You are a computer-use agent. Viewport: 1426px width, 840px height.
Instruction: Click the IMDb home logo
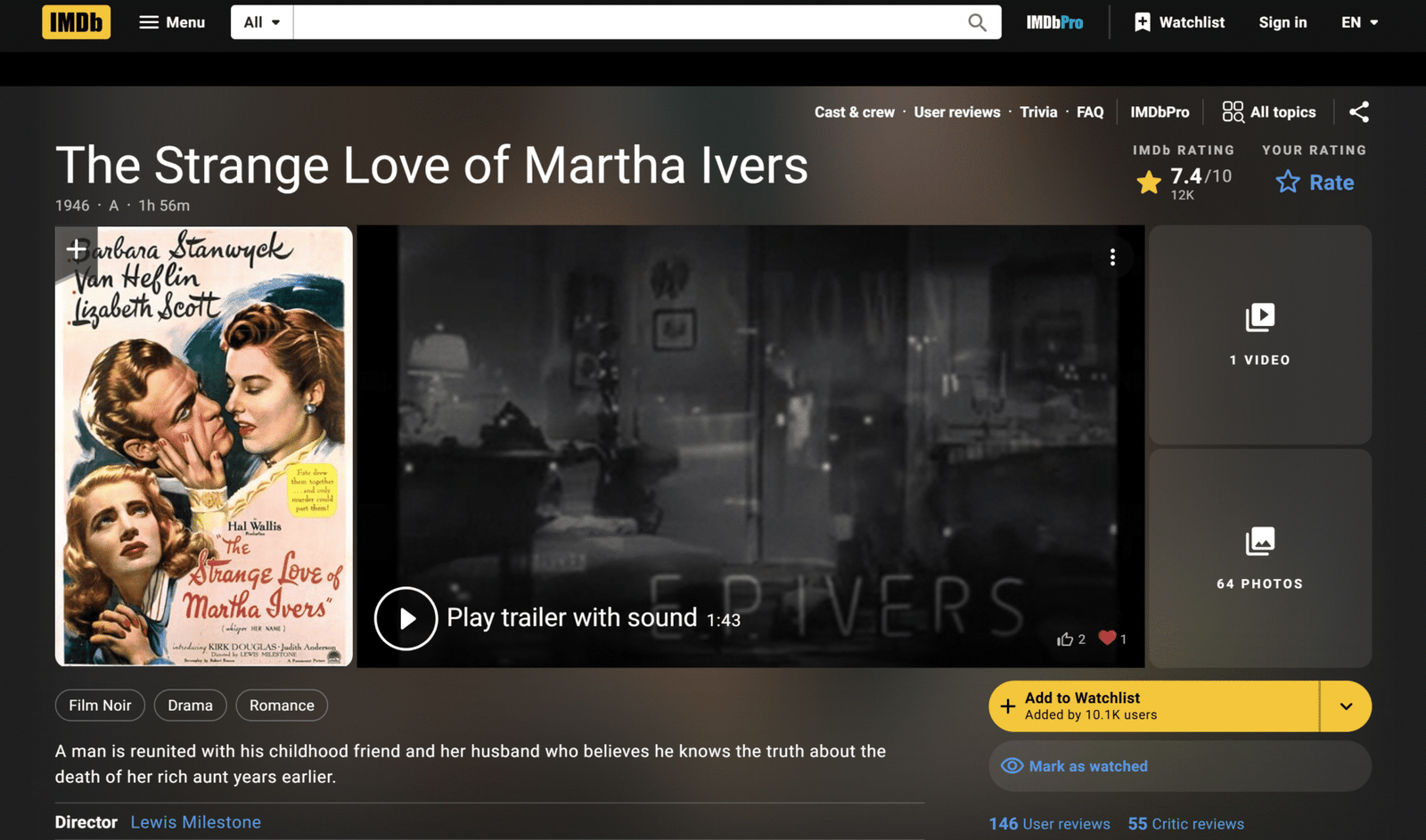76,22
